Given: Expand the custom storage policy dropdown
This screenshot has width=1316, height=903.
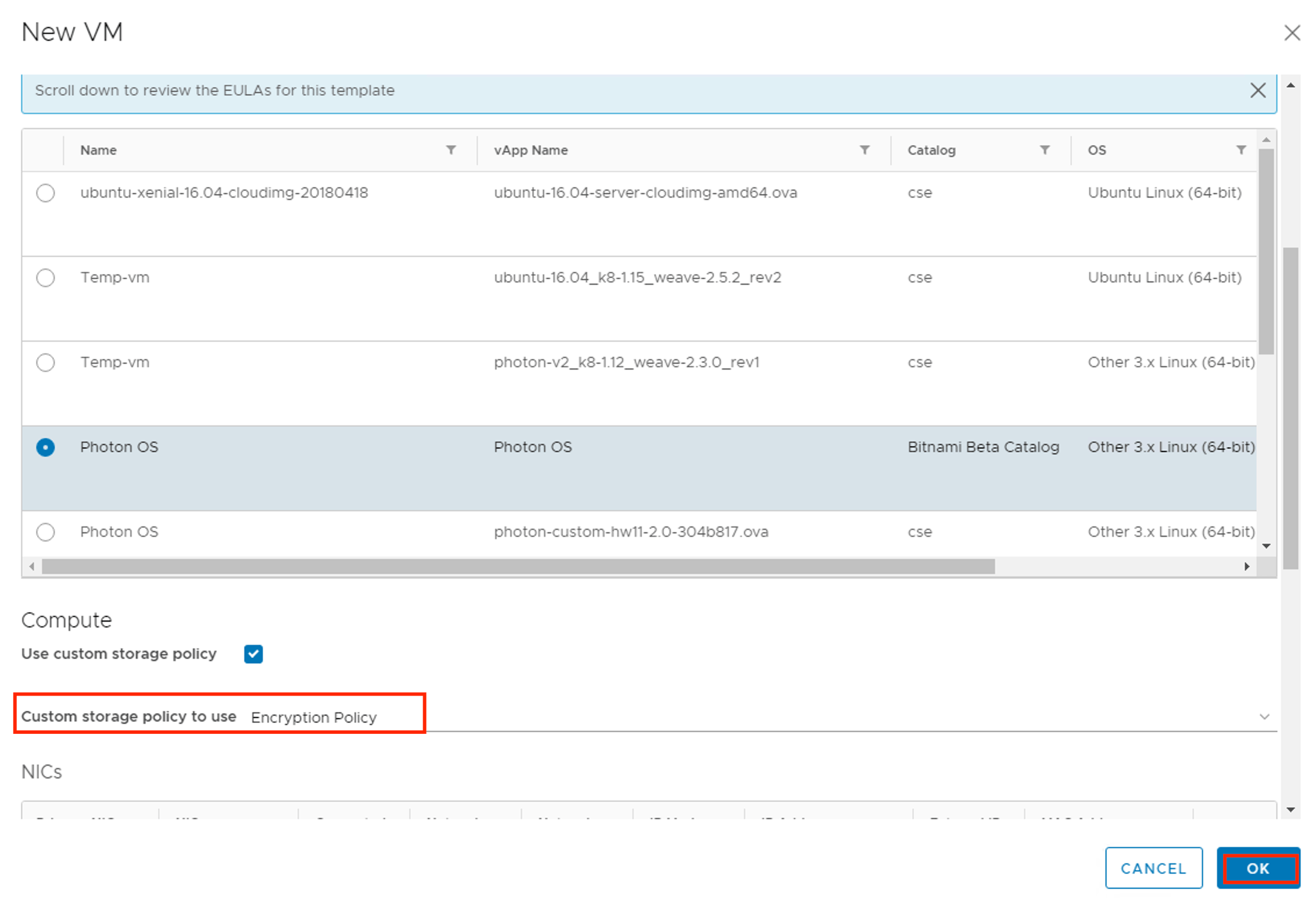Looking at the screenshot, I should coord(1264,716).
